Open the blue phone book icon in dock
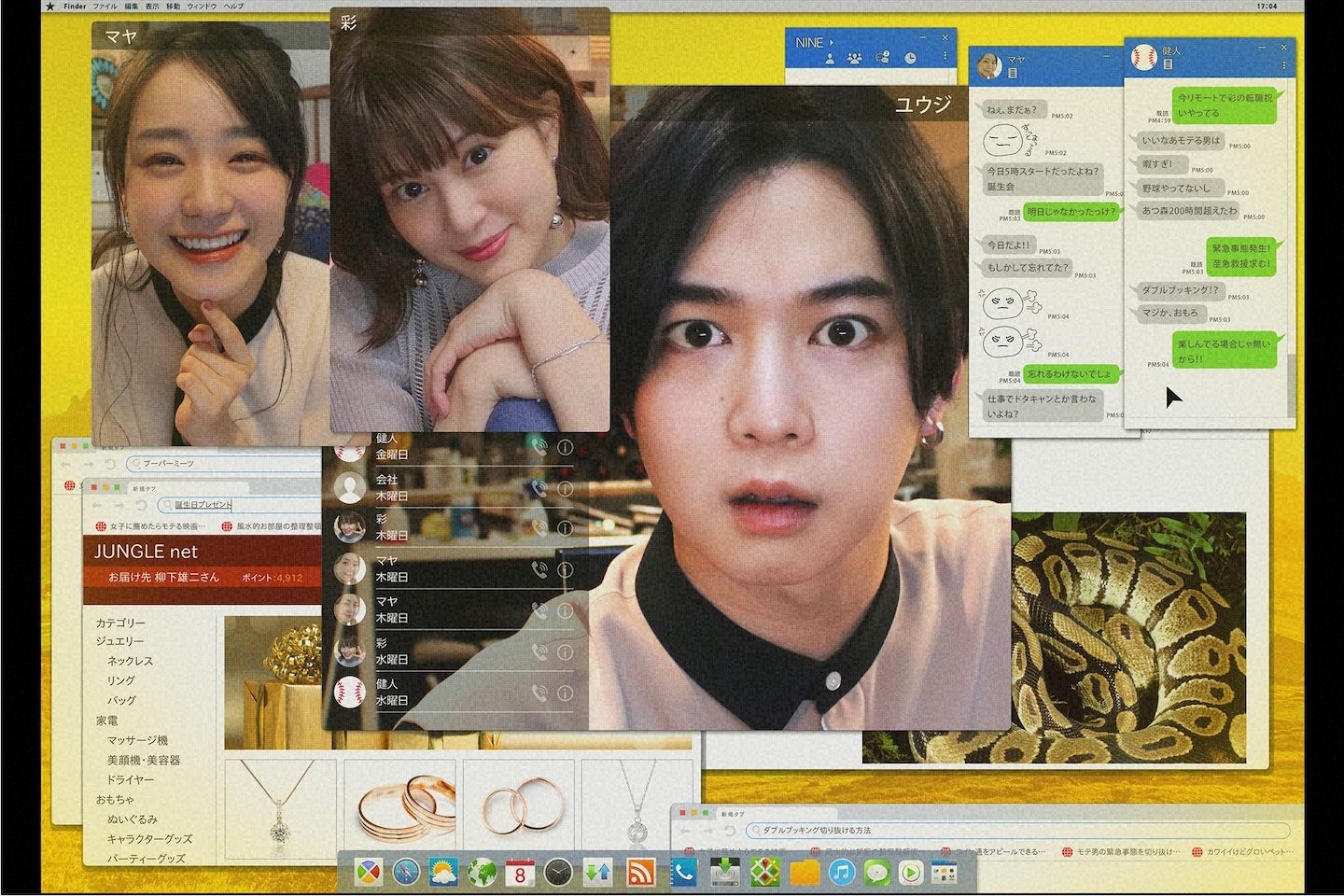This screenshot has width=1344, height=896. click(x=685, y=873)
